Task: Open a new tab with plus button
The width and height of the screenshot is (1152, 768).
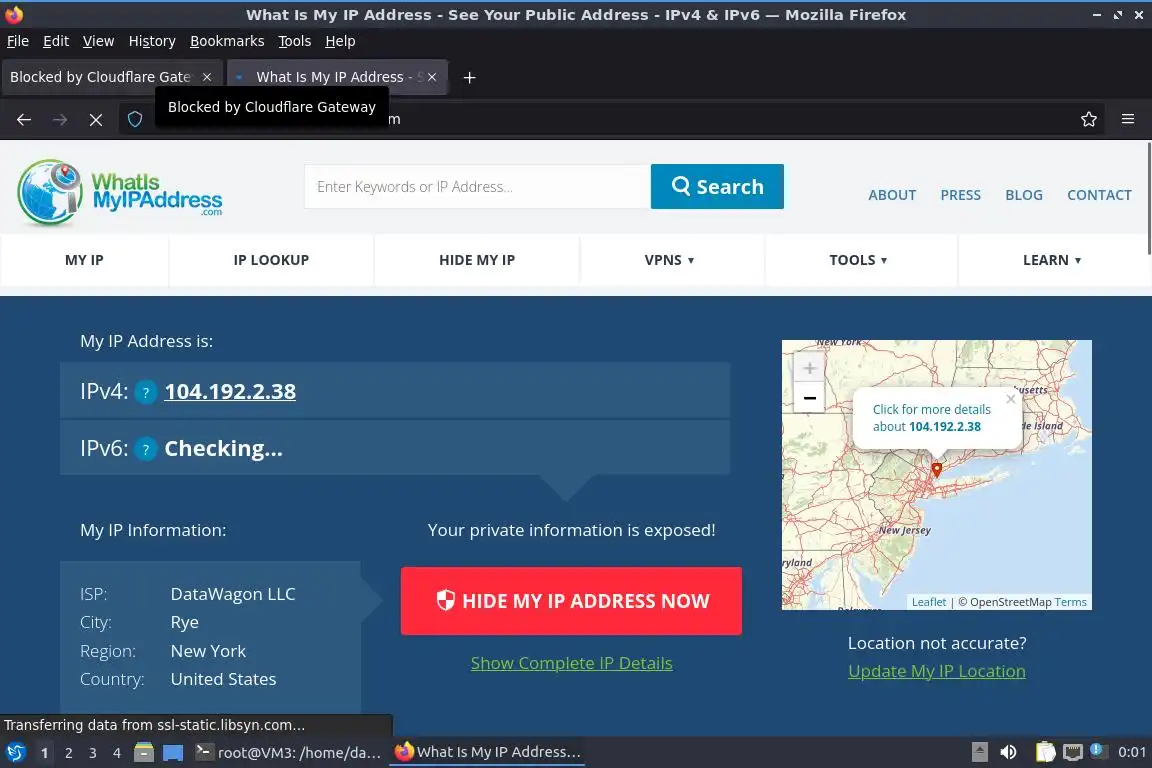Action: 469,77
